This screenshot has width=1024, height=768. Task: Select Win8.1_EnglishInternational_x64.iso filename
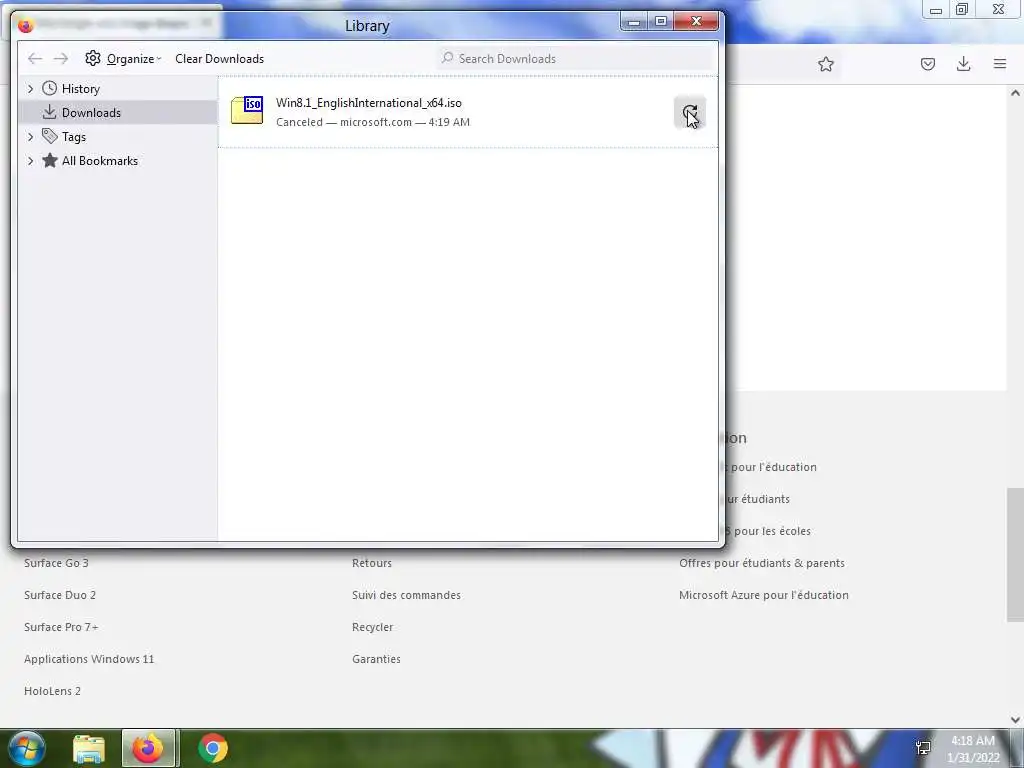pos(368,103)
